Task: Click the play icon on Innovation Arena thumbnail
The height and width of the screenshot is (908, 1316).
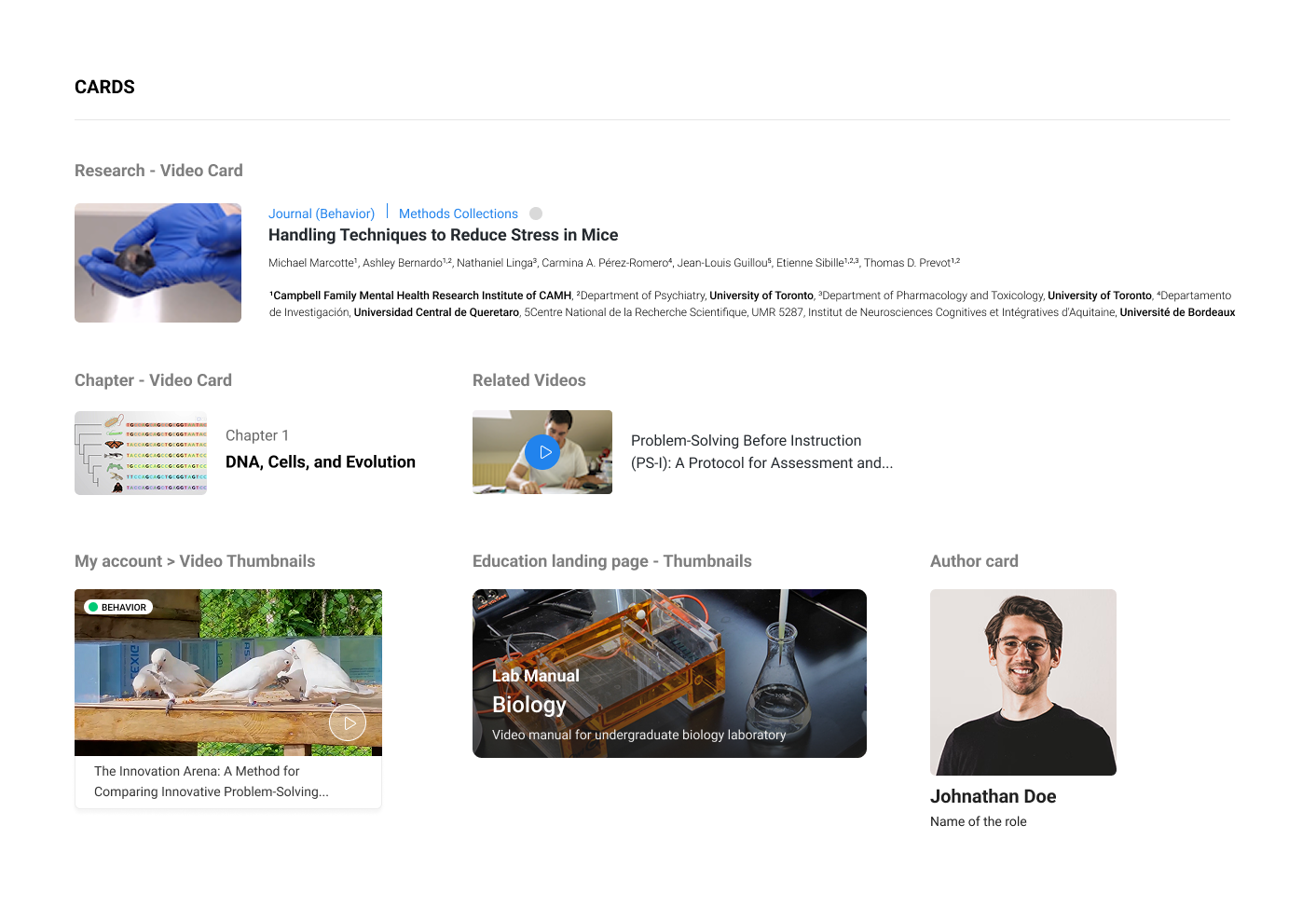Action: [348, 722]
